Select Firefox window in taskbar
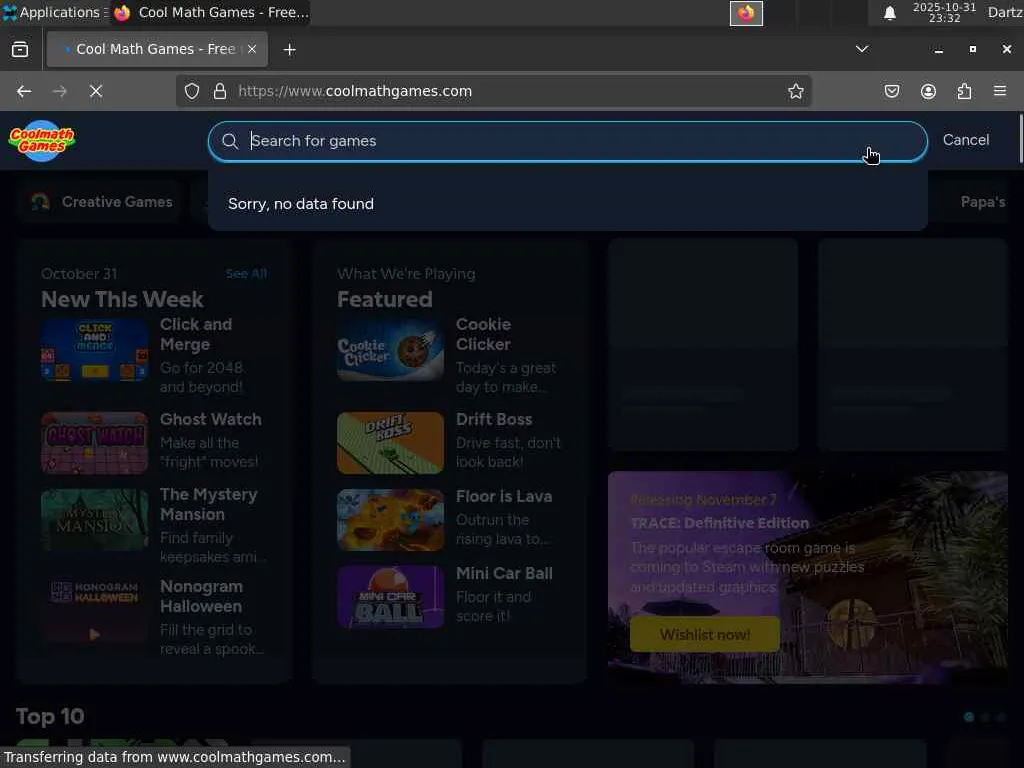 coord(210,12)
